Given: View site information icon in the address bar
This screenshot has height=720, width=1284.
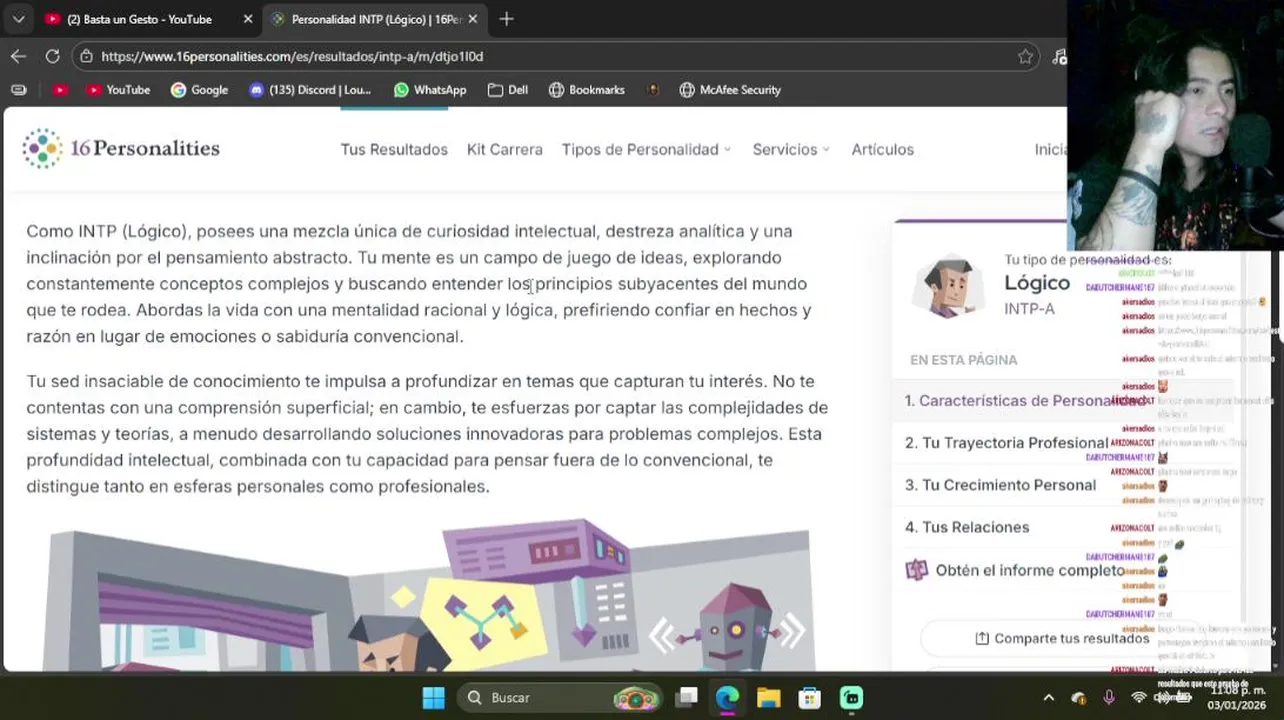Looking at the screenshot, I should tap(87, 56).
